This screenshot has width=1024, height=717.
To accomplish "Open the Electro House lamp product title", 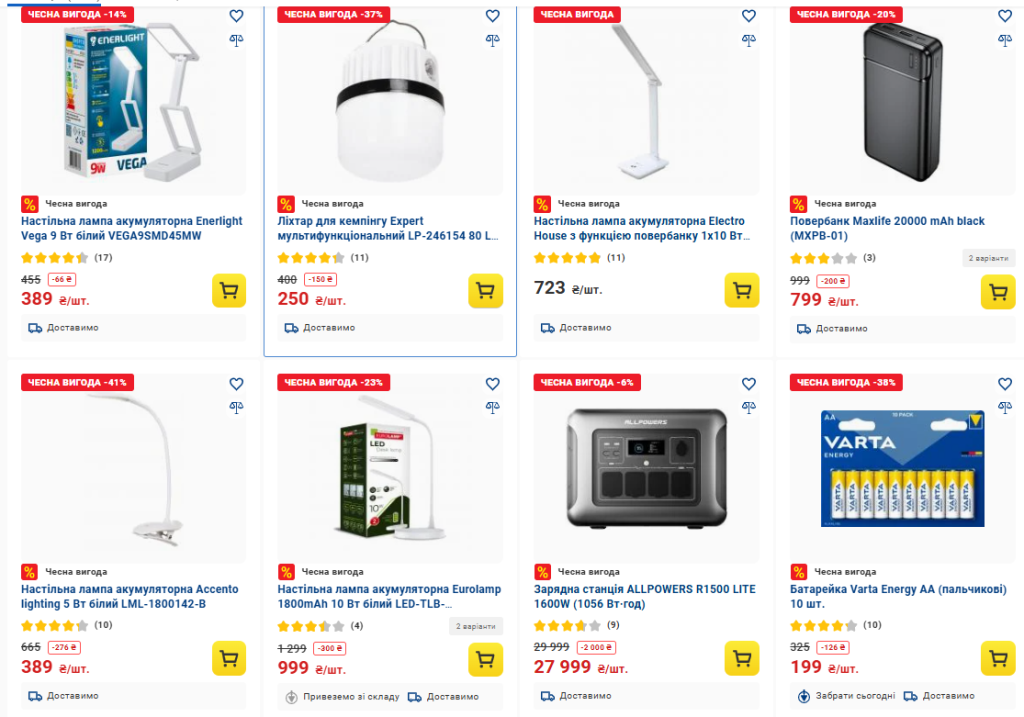I will (640, 228).
